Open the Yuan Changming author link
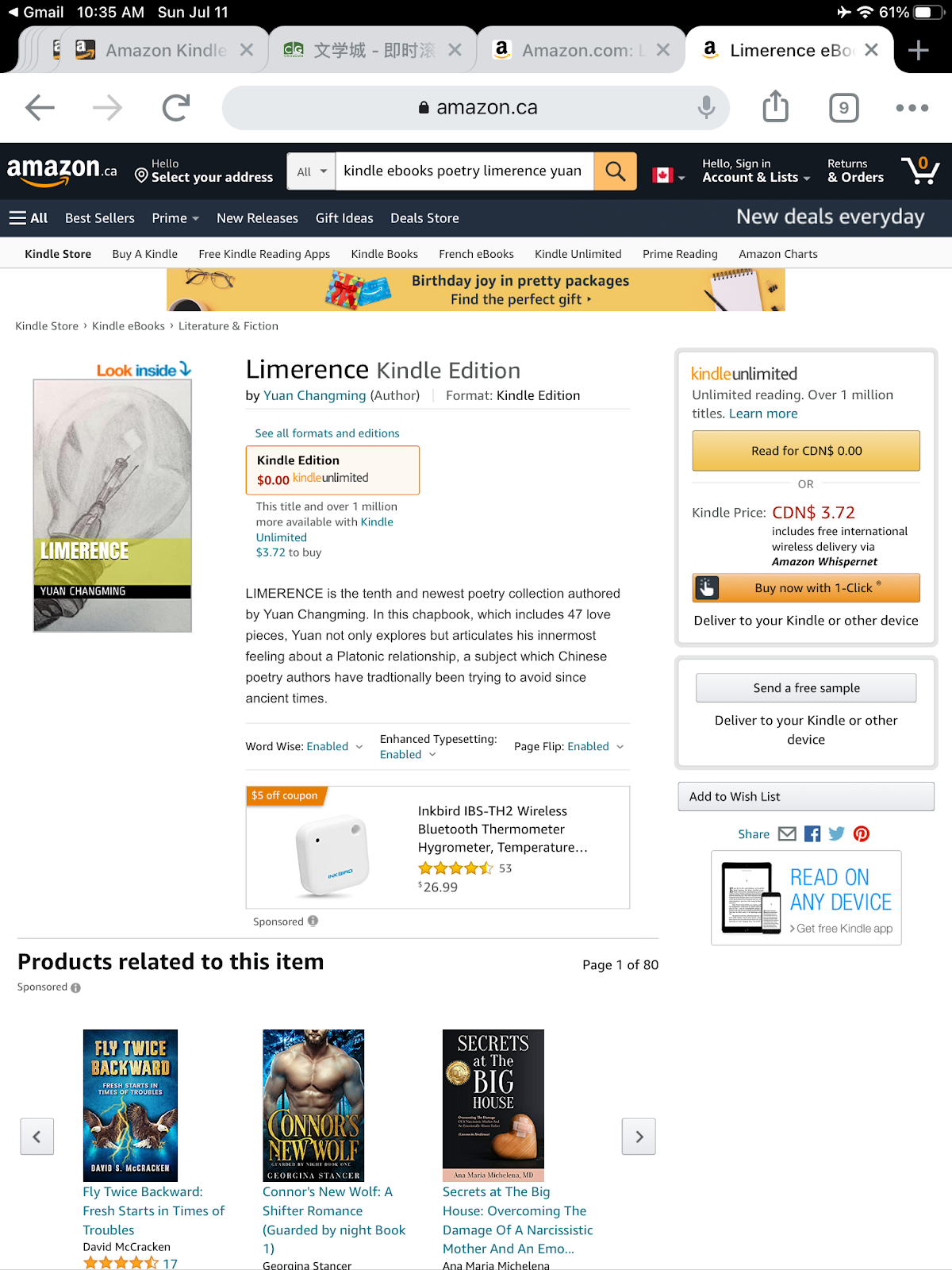This screenshot has height=1270, width=952. coord(314,395)
